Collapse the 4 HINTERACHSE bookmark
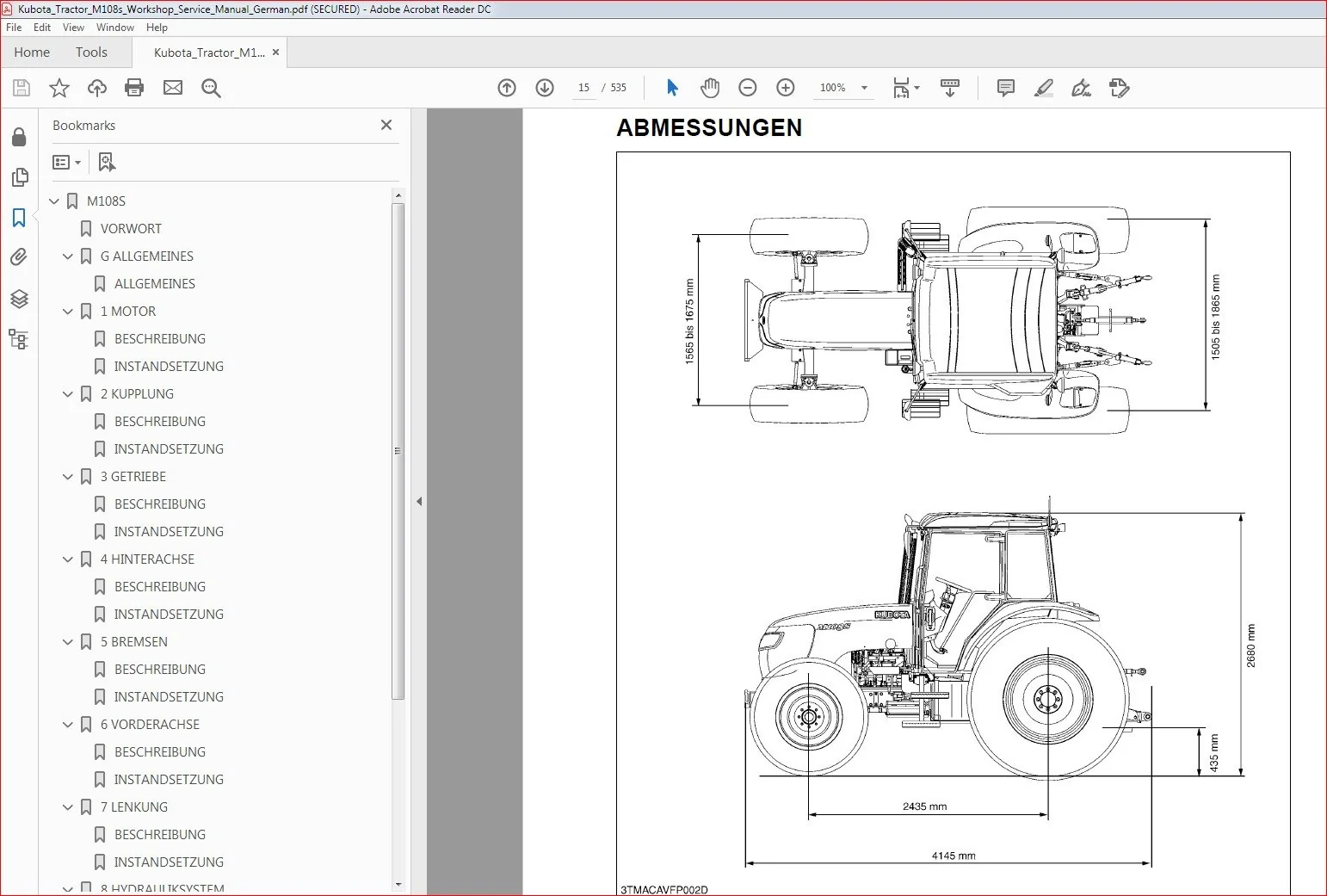Screen dimensions: 1327x896 [x=68, y=559]
